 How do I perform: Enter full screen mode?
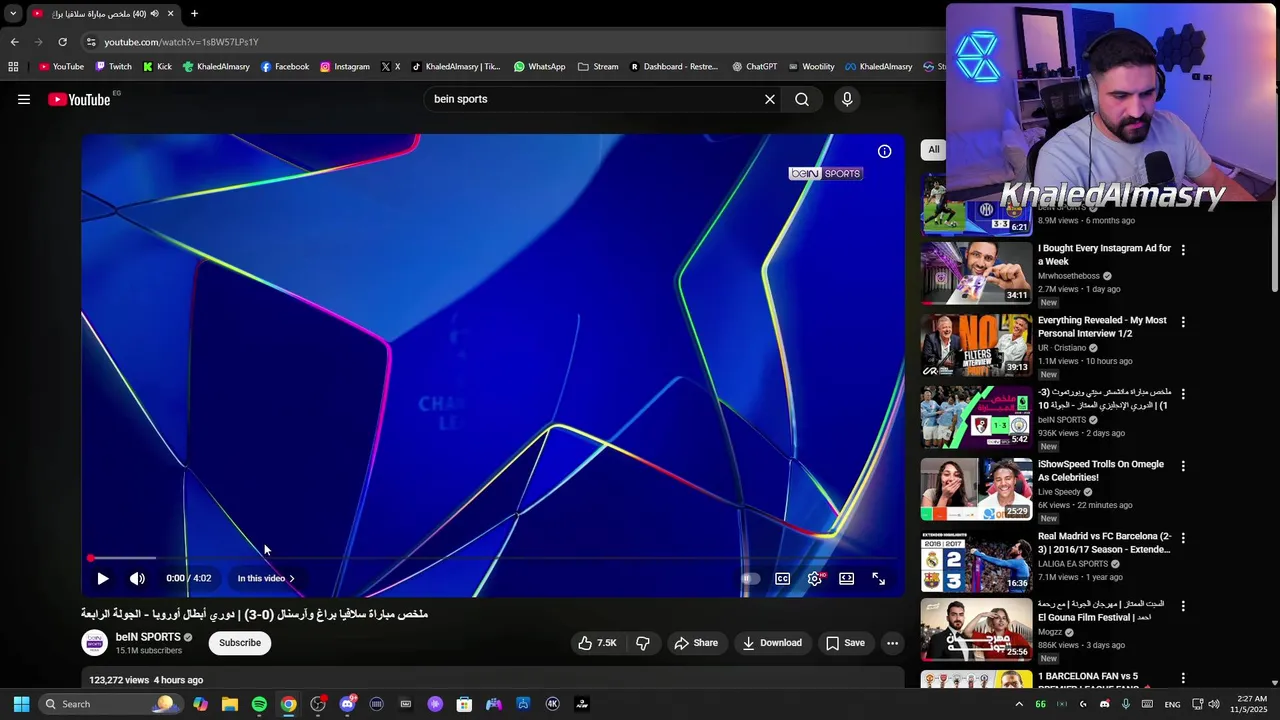click(878, 578)
